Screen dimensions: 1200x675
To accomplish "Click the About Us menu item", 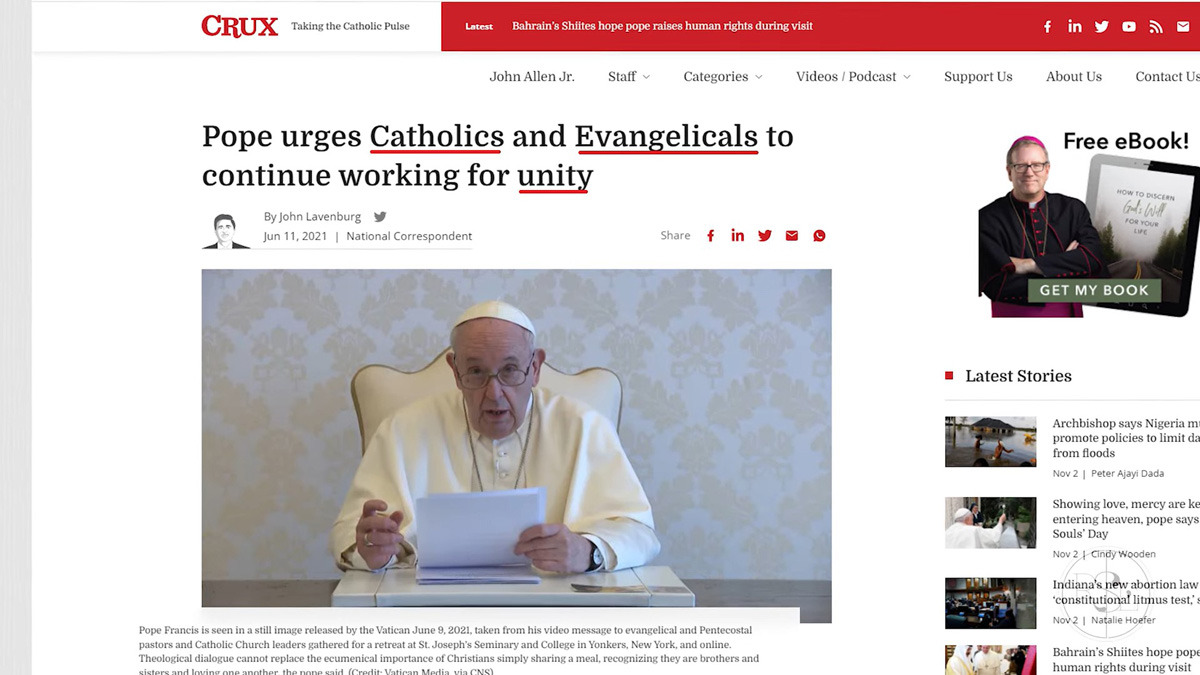I will pos(1074,76).
